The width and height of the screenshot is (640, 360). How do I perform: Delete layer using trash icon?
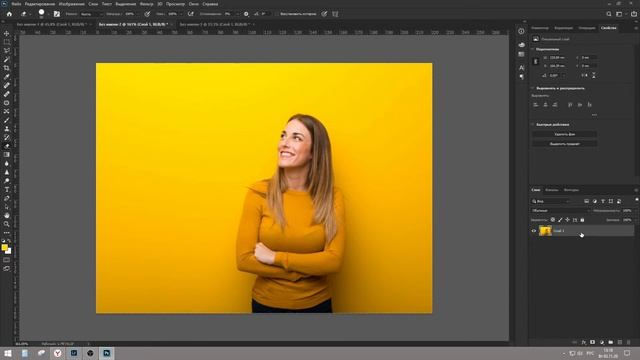629,342
